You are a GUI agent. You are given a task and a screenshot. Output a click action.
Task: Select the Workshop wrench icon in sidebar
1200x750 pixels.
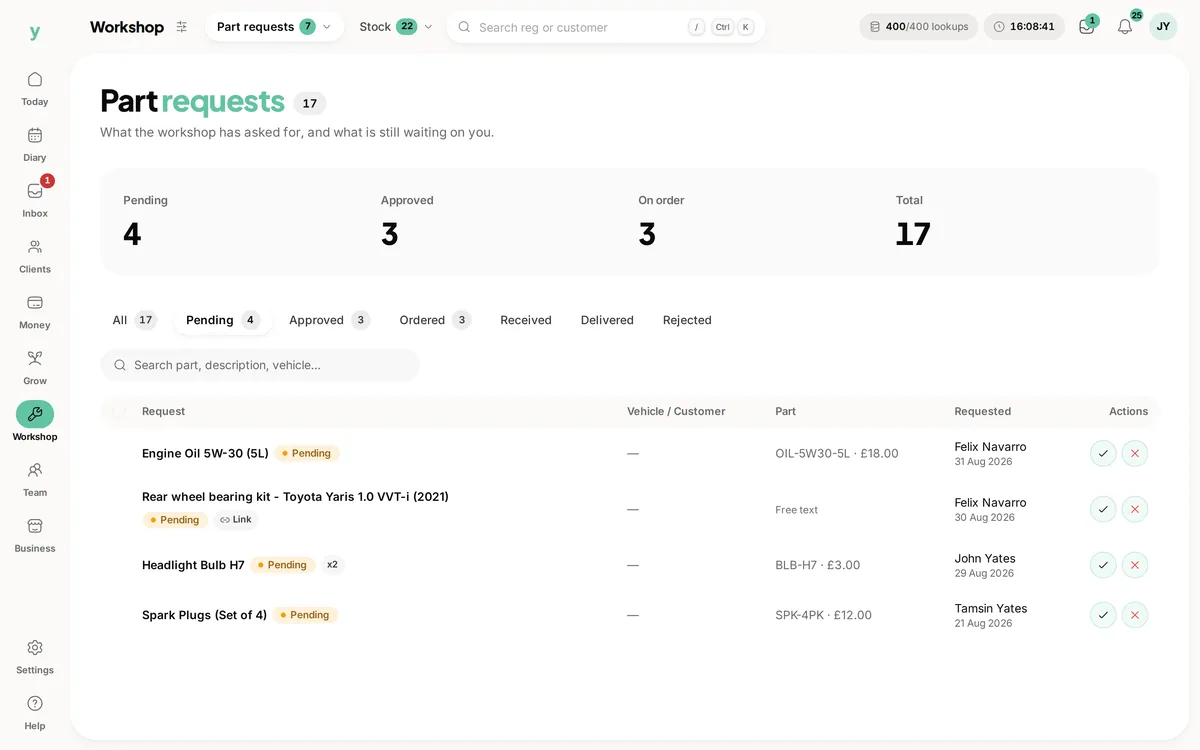(x=35, y=414)
